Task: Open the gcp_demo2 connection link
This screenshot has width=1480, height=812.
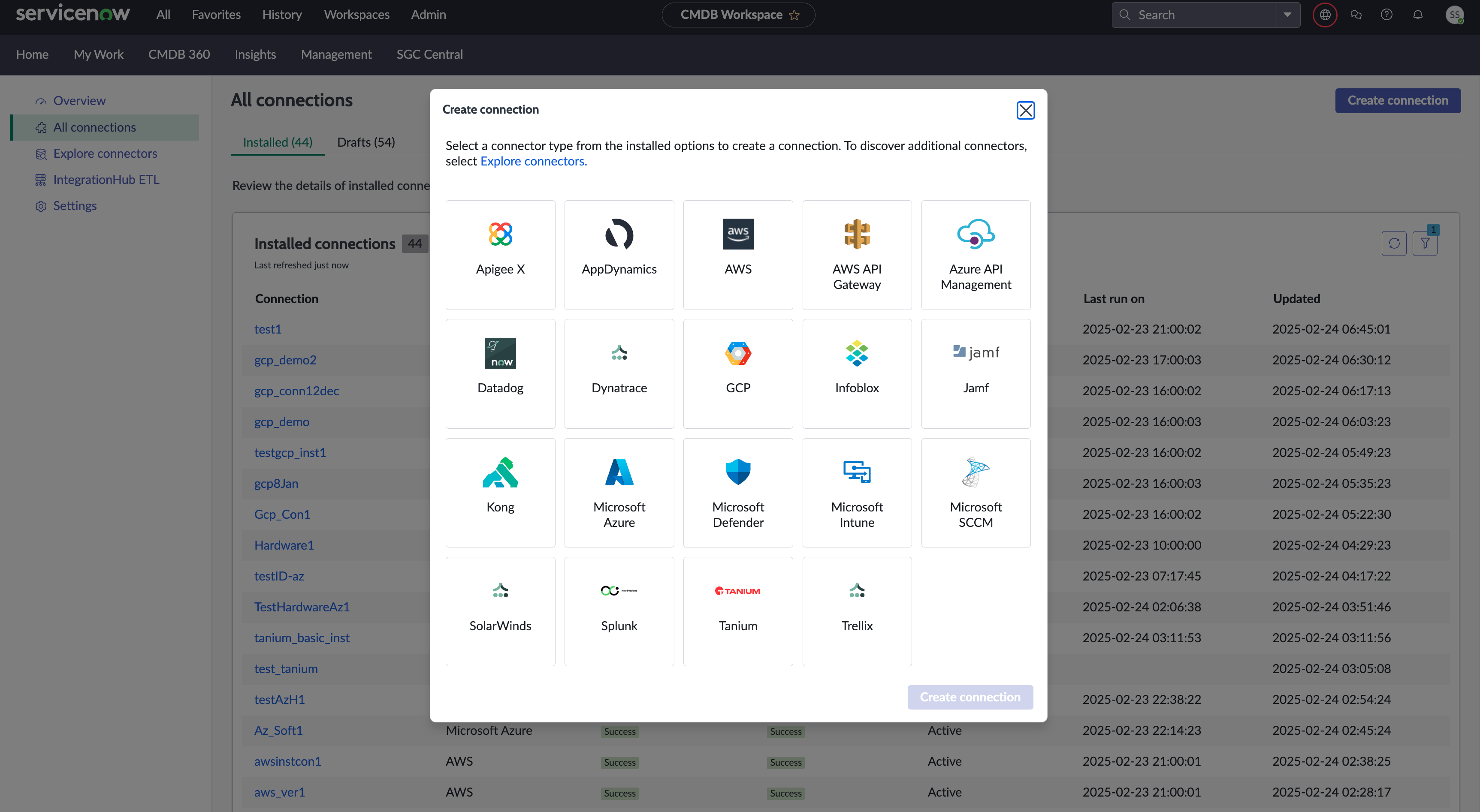Action: [285, 360]
